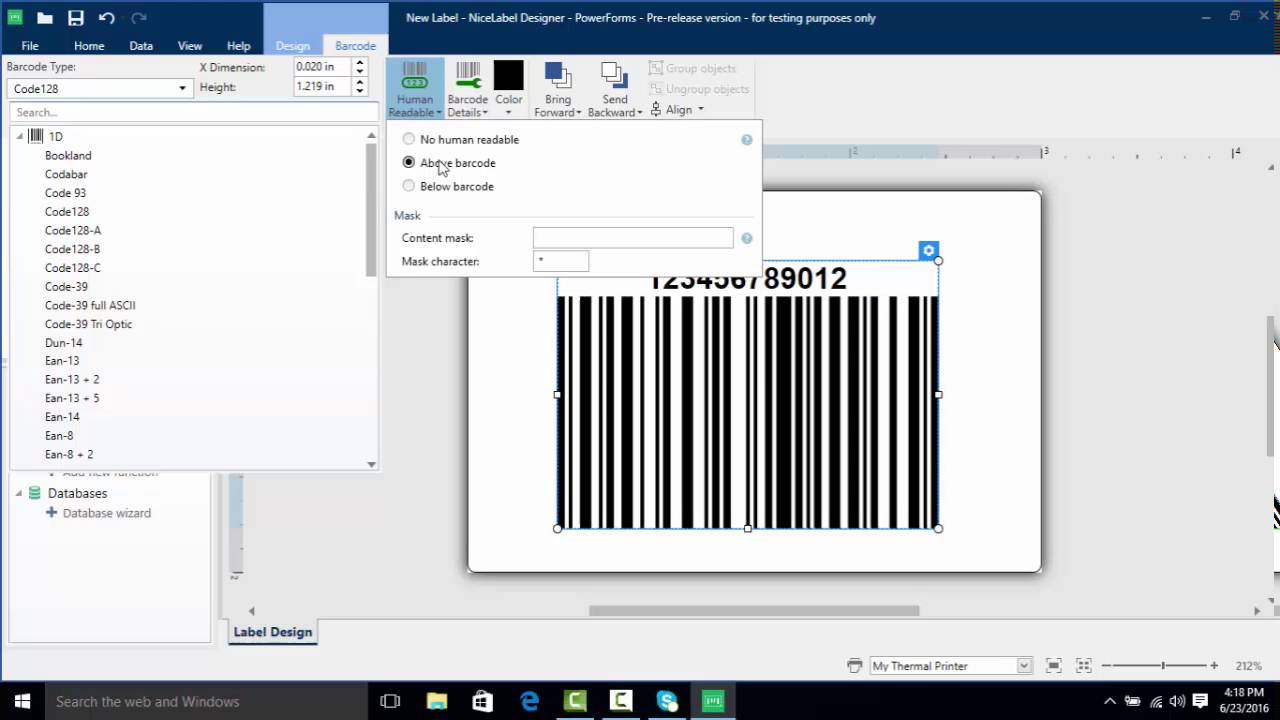Open the Color dropdown arrow
The image size is (1280, 720).
[x=508, y=111]
